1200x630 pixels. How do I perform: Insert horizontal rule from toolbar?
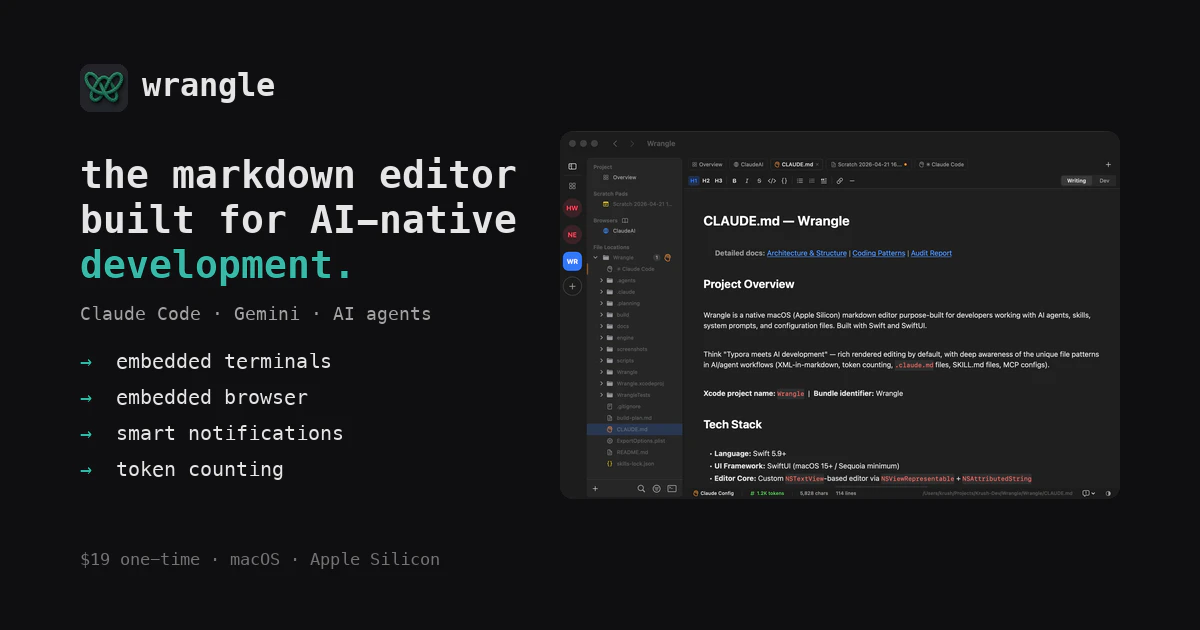tap(852, 181)
